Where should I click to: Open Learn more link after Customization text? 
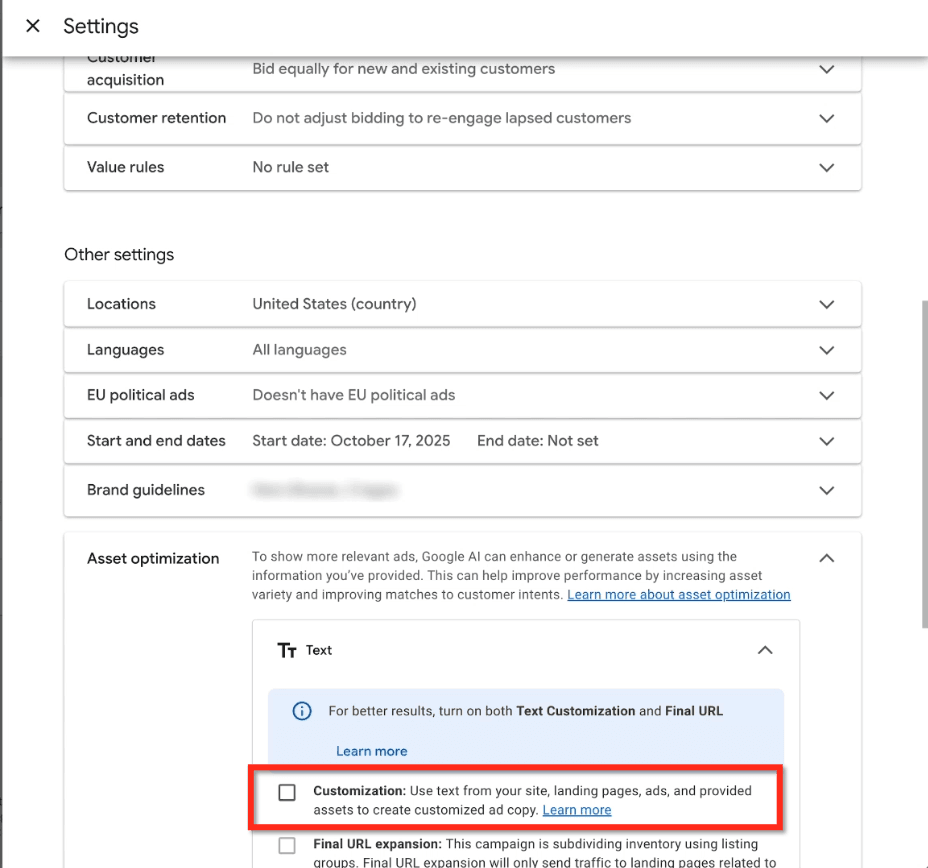coord(577,810)
